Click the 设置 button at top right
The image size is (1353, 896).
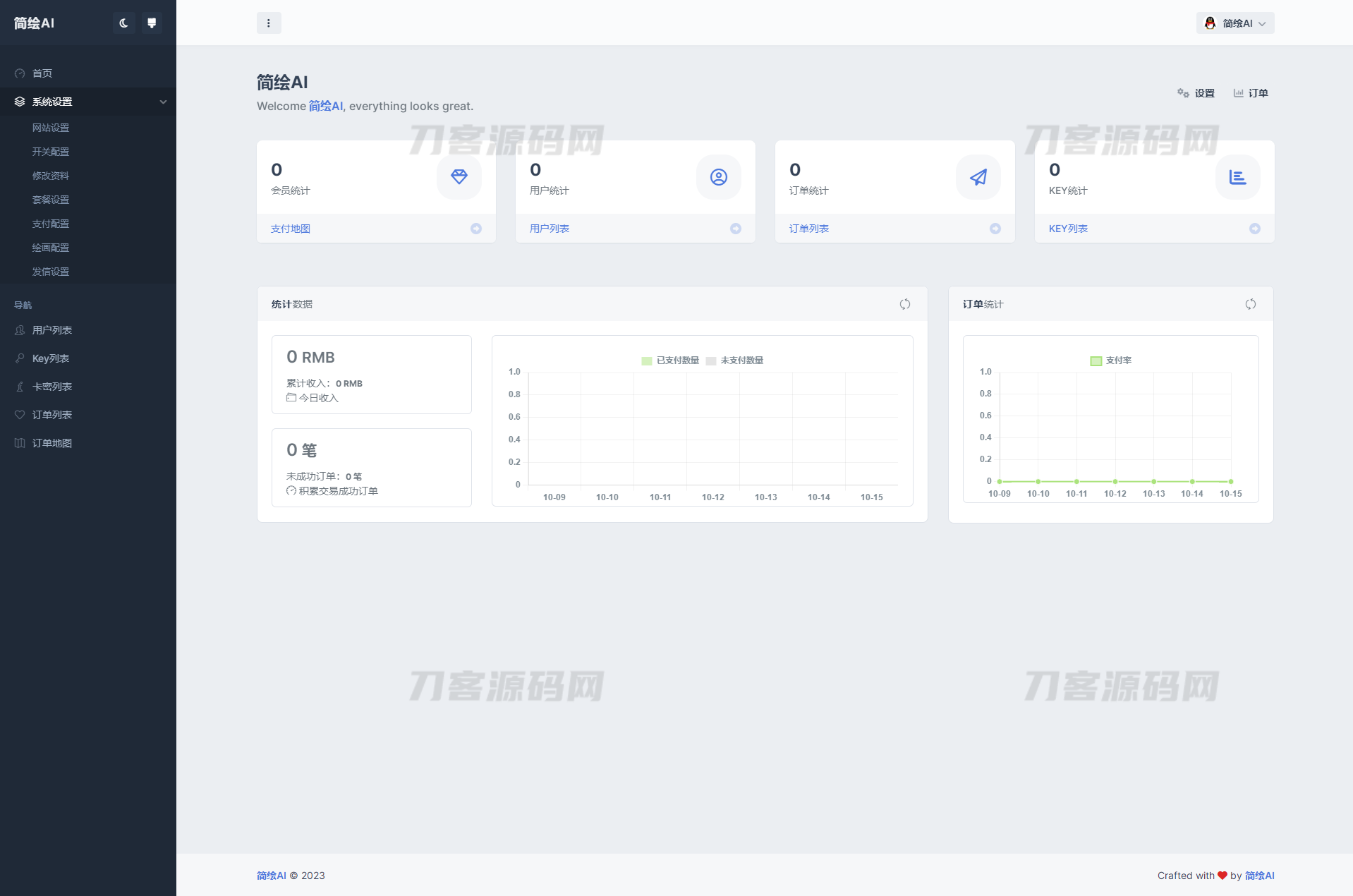[1196, 93]
